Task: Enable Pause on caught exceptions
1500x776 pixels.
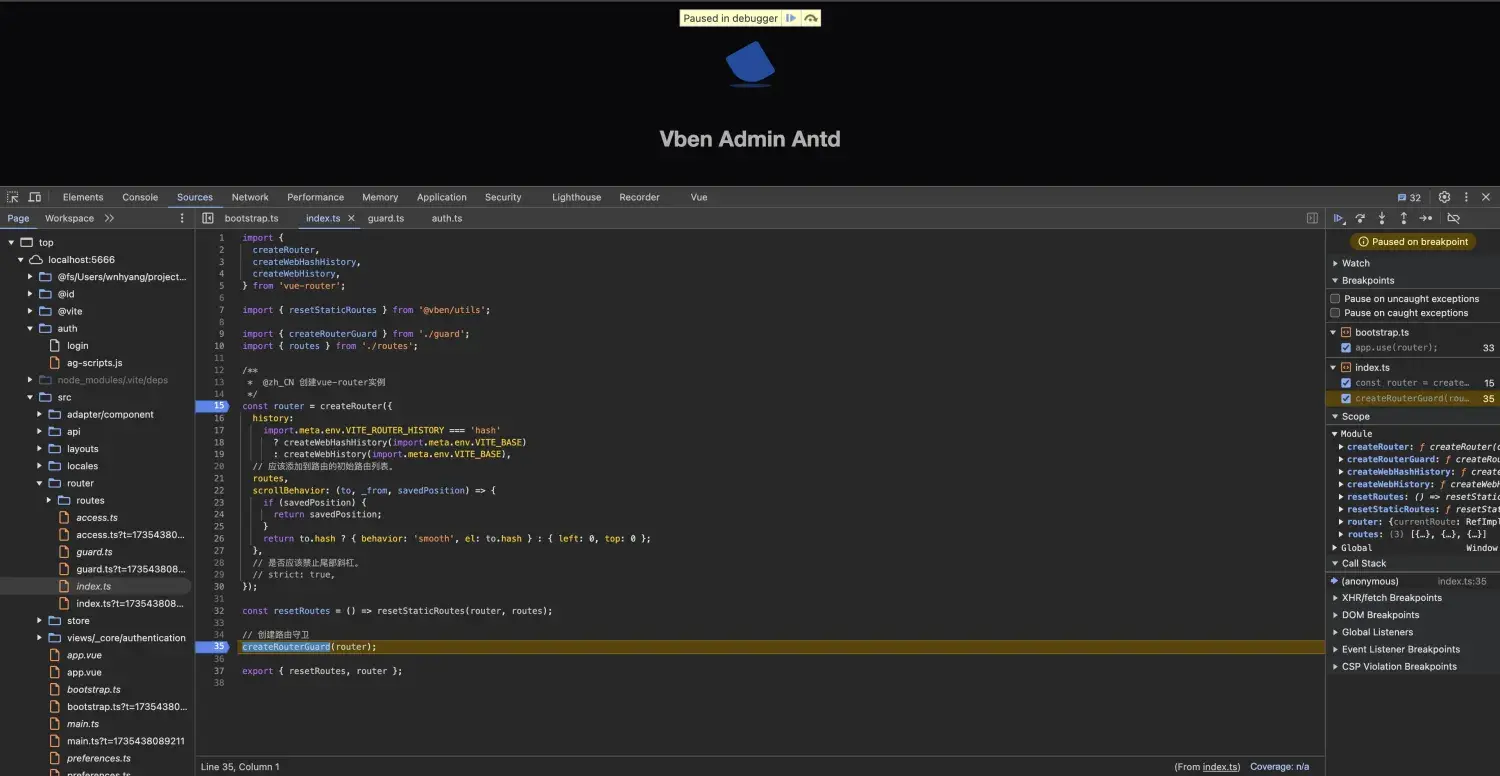Action: tap(1335, 312)
